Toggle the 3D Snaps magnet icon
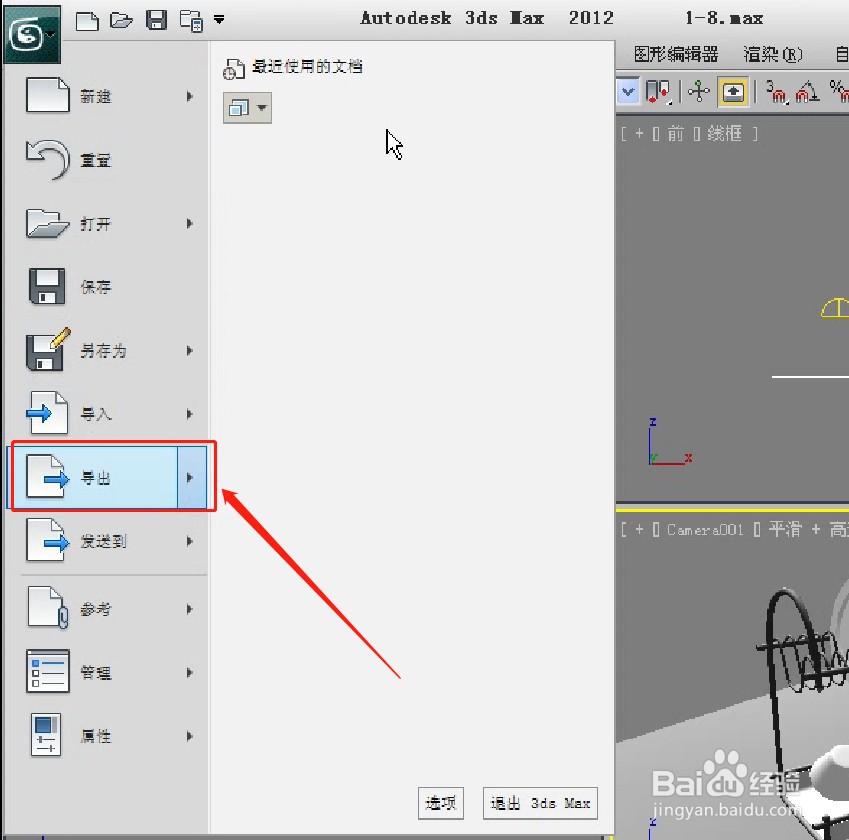Viewport: 849px width, 840px height. point(775,92)
